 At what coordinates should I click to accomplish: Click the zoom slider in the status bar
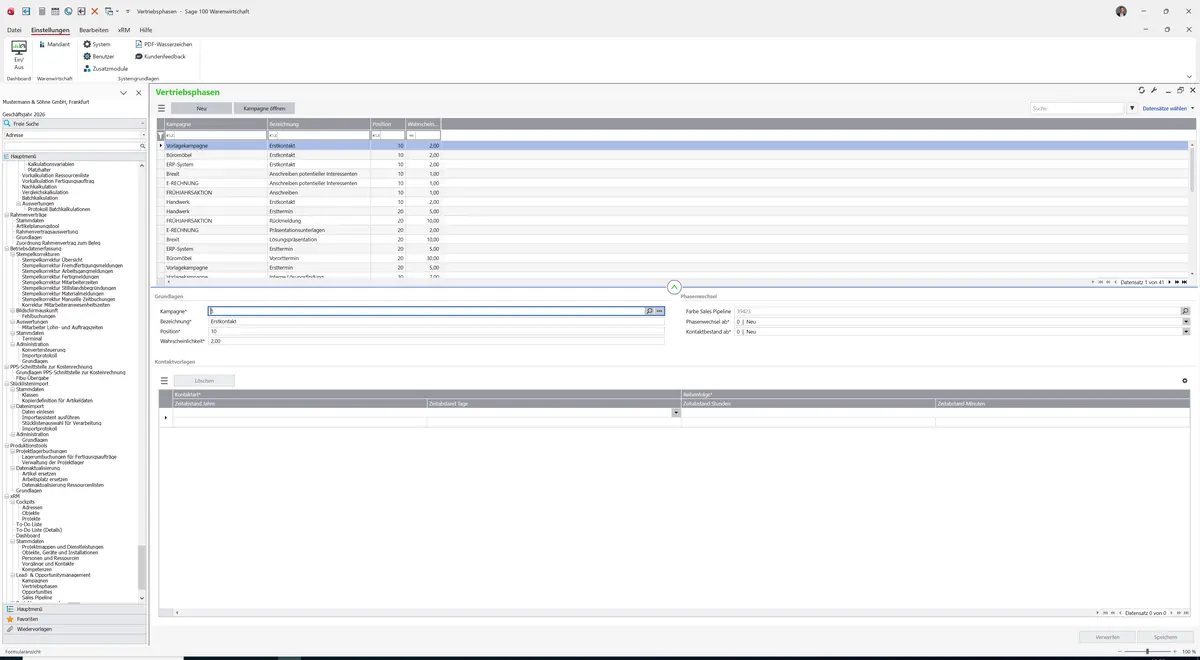point(1147,651)
